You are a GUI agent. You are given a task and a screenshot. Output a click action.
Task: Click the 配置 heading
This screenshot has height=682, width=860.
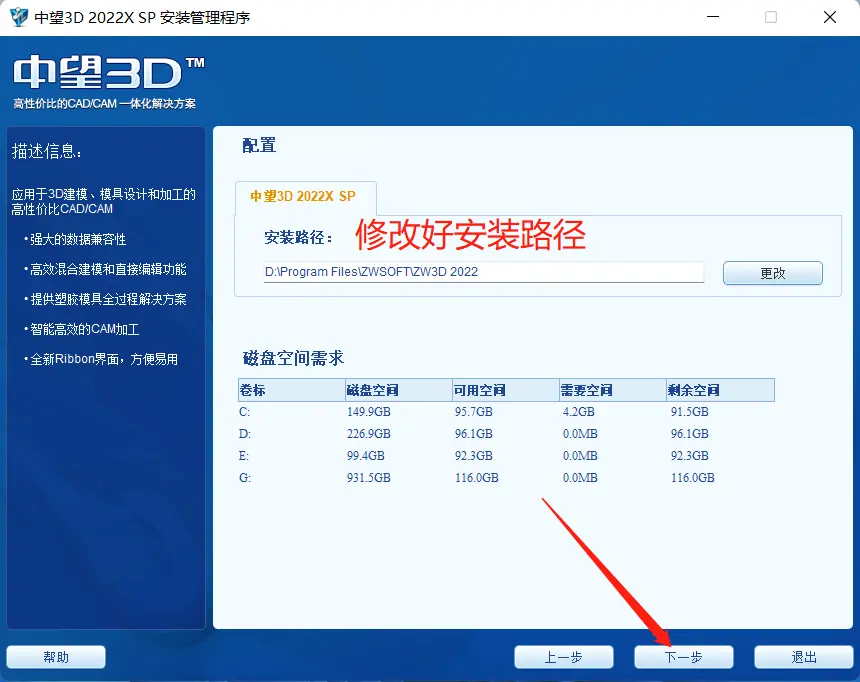point(259,145)
